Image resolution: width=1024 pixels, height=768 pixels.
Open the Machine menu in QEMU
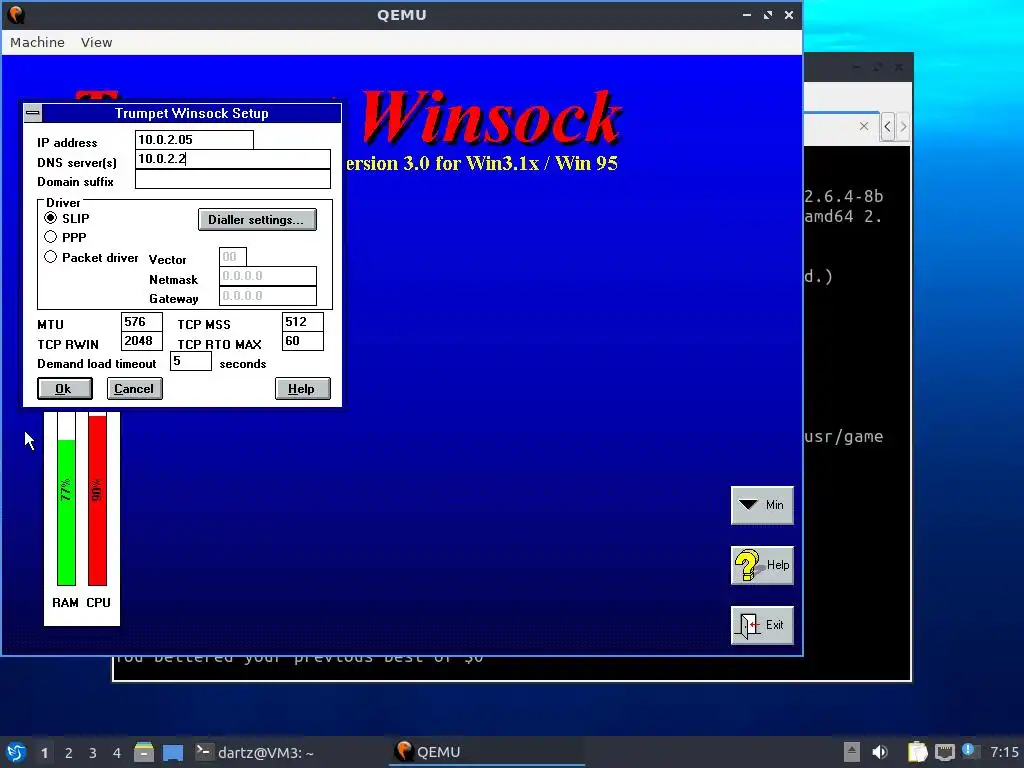pyautogui.click(x=37, y=42)
